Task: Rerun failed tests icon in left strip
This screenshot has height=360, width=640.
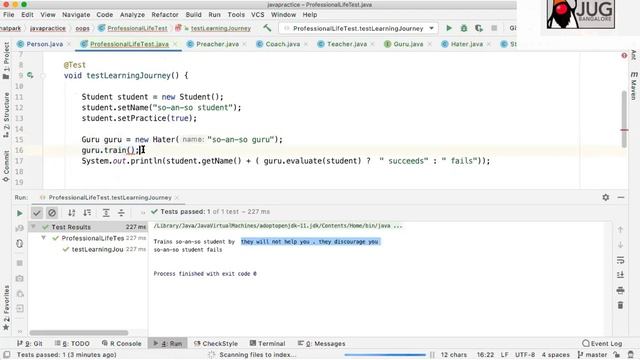Action: tap(19, 228)
